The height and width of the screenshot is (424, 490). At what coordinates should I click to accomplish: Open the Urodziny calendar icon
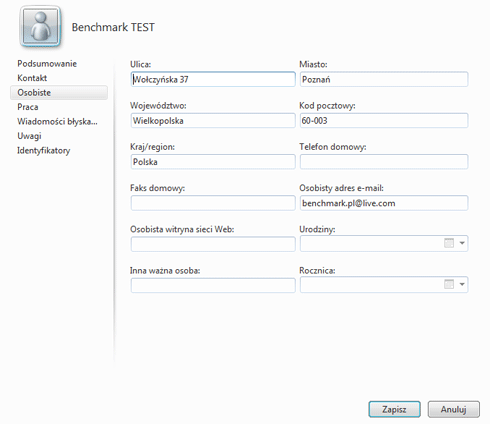pyautogui.click(x=449, y=243)
